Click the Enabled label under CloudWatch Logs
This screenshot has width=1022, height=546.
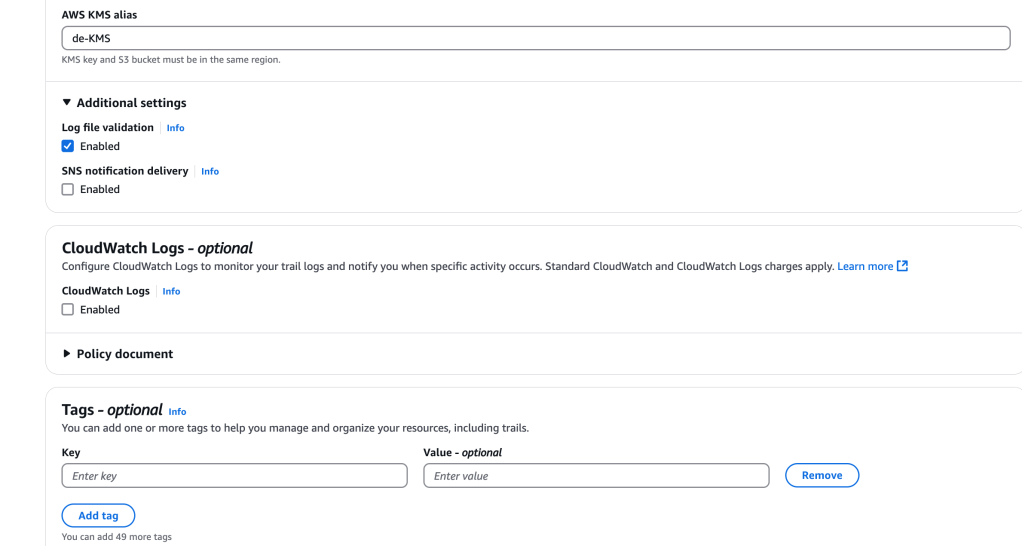tap(100, 310)
